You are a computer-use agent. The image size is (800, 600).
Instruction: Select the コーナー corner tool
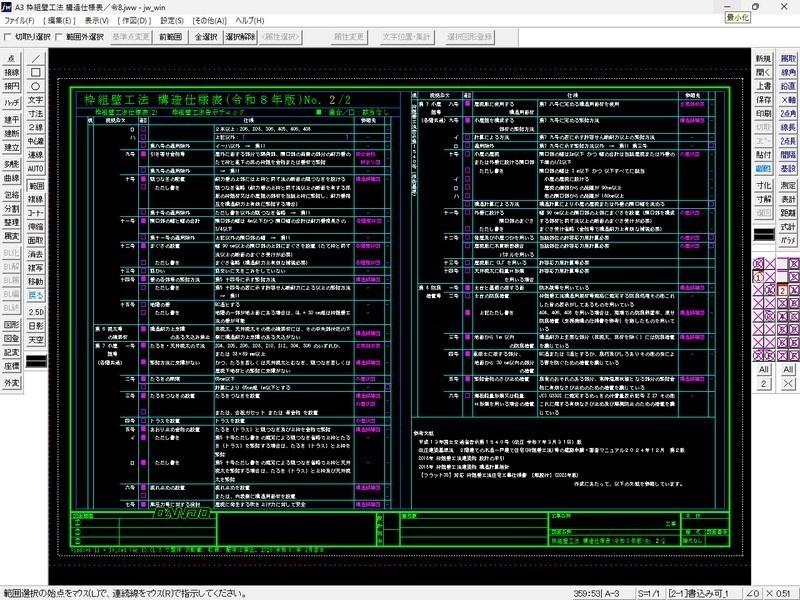click(x=36, y=213)
